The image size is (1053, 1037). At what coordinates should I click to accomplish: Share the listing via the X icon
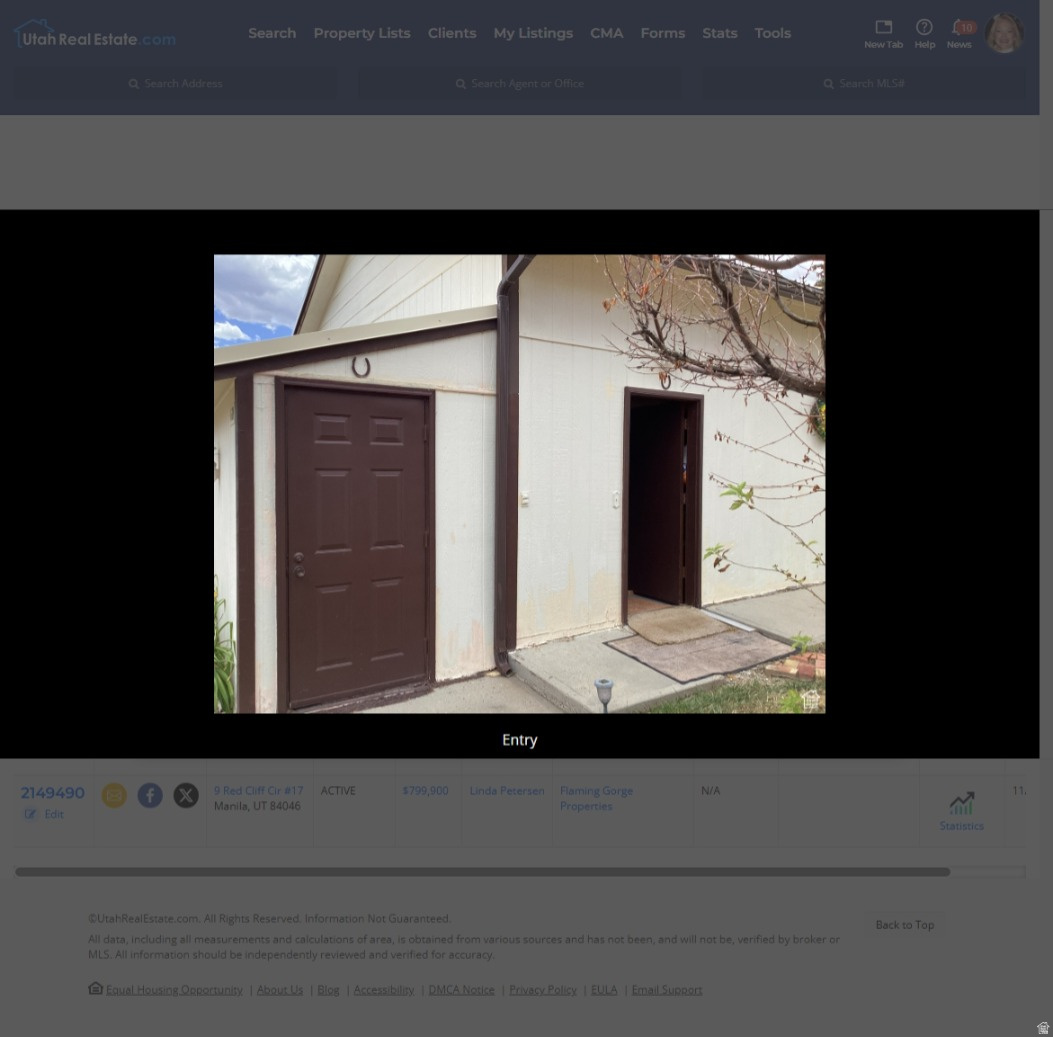point(185,794)
